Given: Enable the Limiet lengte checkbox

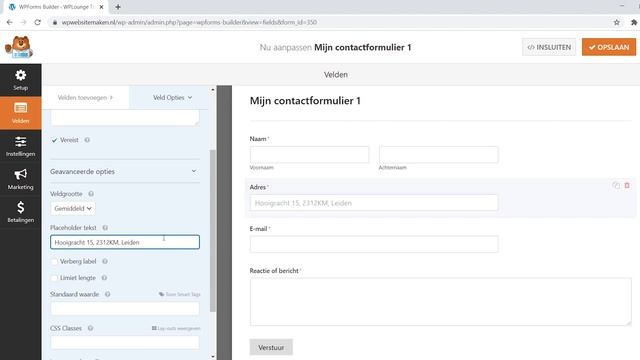Looking at the screenshot, I should (x=54, y=278).
